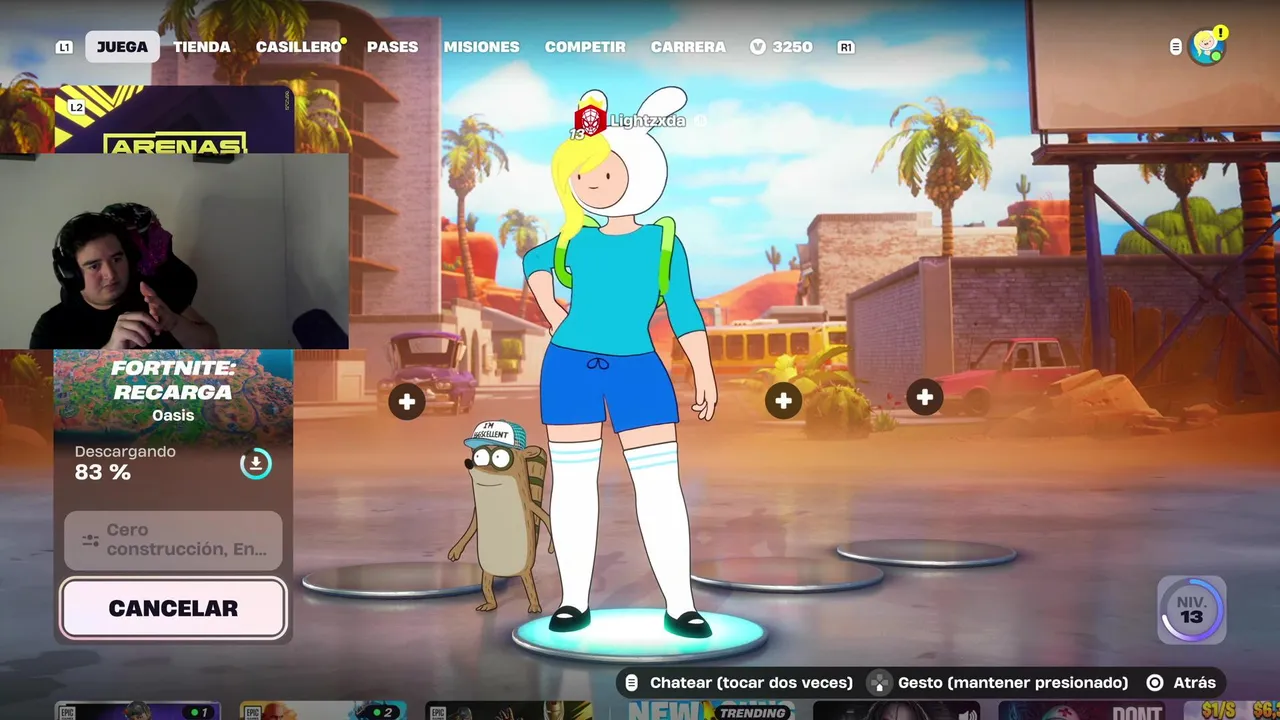Switch to the TIENDA tab
This screenshot has width=1280, height=720.
(202, 47)
